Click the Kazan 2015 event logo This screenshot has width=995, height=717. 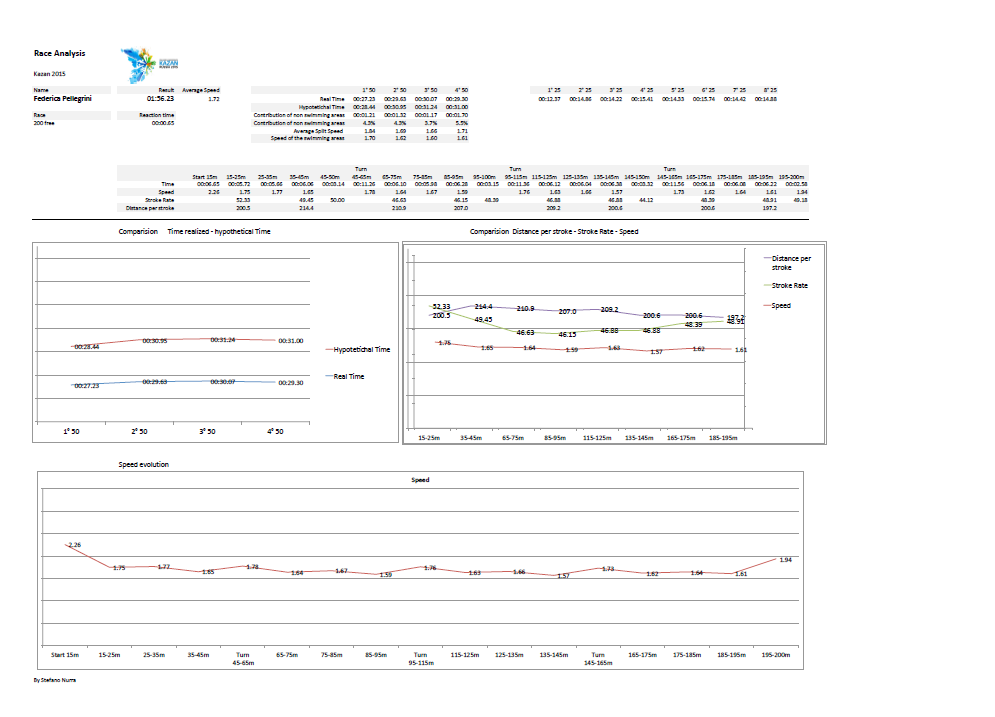150,65
